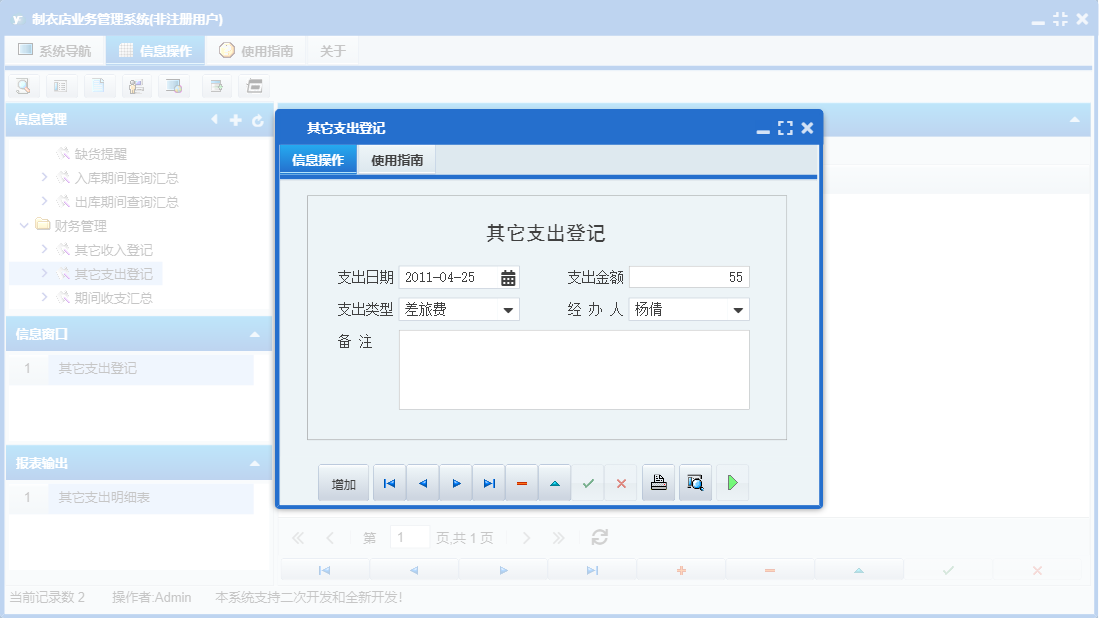
Task: Click the page number input field
Action: click(x=409, y=536)
